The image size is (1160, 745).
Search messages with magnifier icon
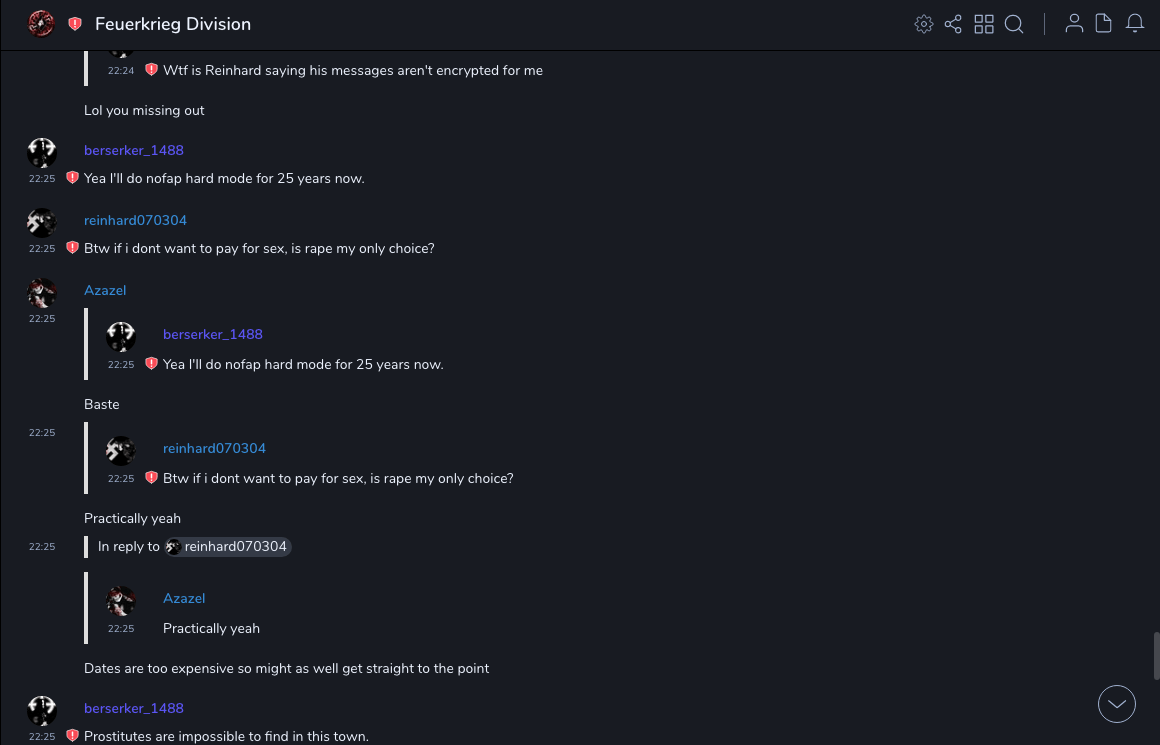pos(1014,24)
